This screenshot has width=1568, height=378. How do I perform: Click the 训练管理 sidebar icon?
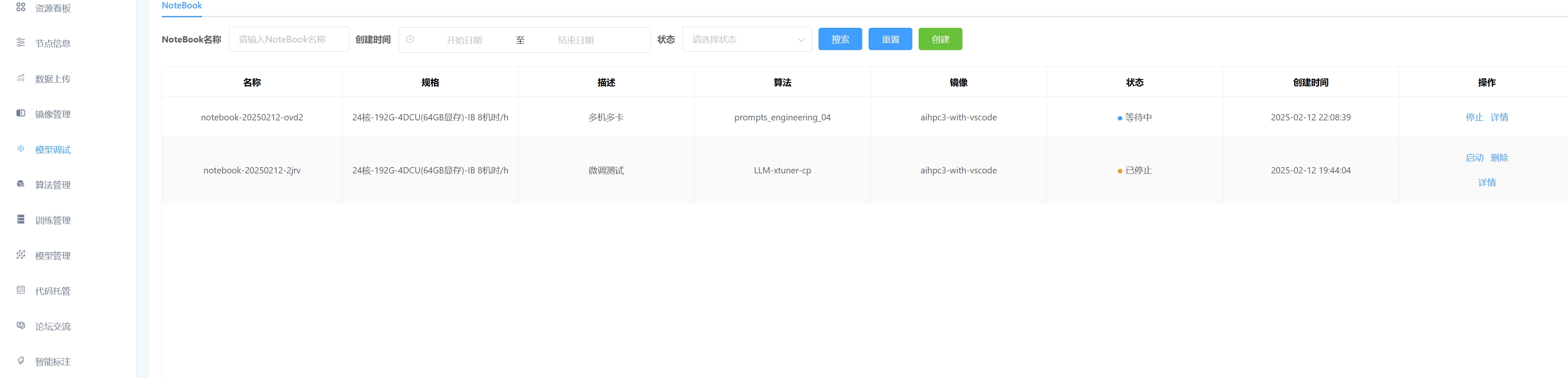21,219
